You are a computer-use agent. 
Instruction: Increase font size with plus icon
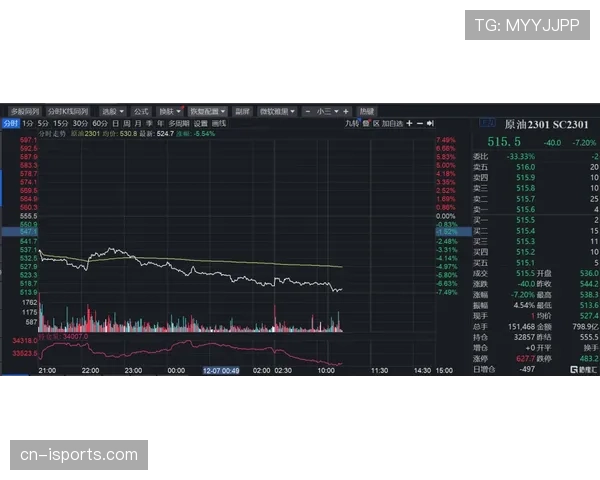pyautogui.click(x=346, y=111)
